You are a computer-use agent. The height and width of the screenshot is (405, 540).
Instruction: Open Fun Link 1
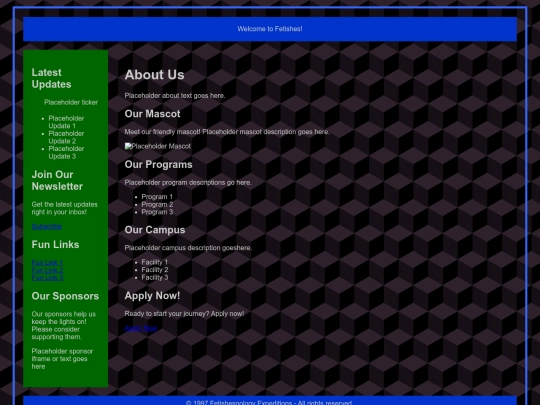click(x=47, y=262)
